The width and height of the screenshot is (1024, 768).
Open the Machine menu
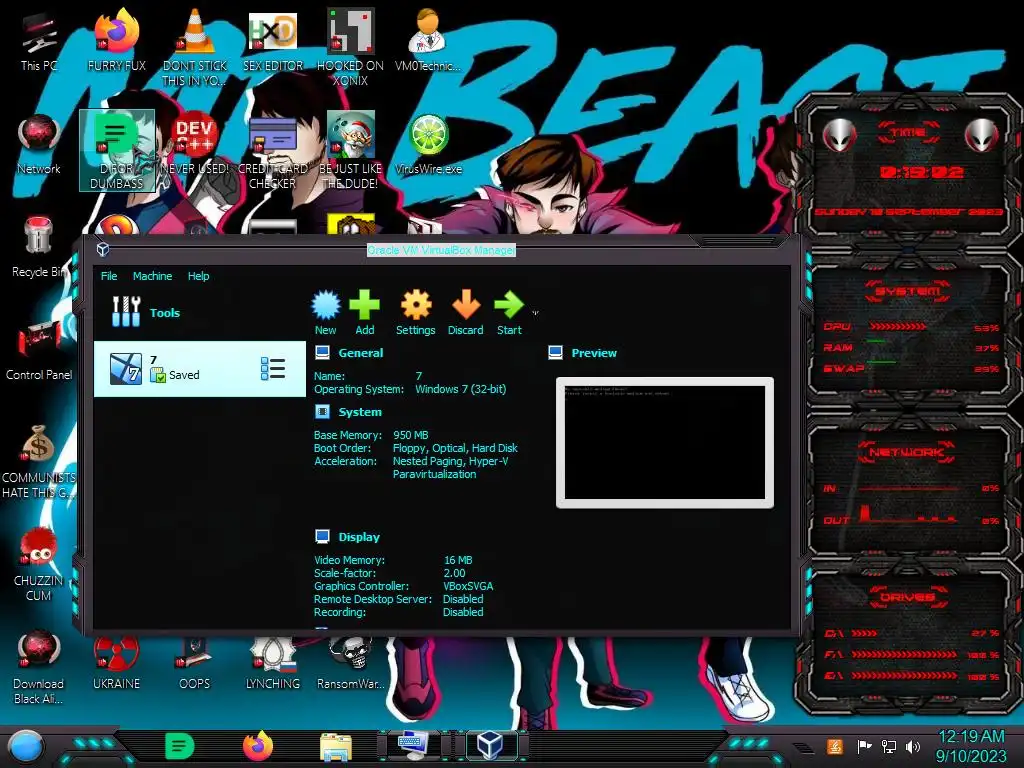coord(152,276)
